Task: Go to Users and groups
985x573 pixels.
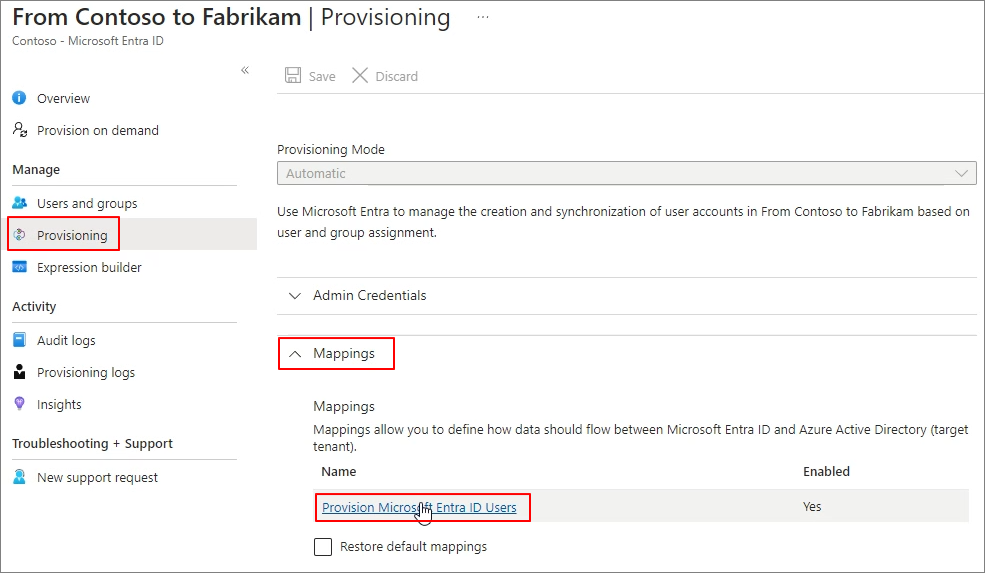Action: [87, 204]
